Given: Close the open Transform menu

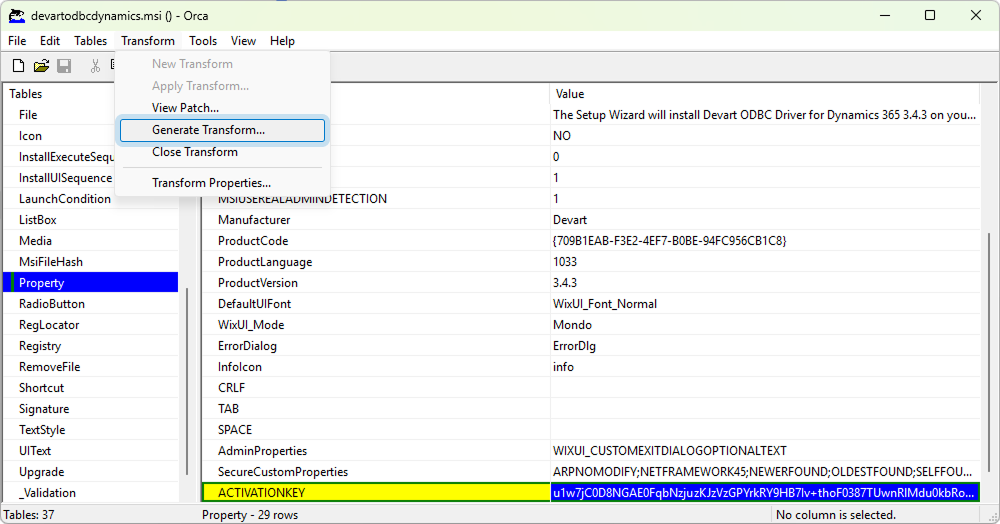Looking at the screenshot, I should click(x=148, y=41).
